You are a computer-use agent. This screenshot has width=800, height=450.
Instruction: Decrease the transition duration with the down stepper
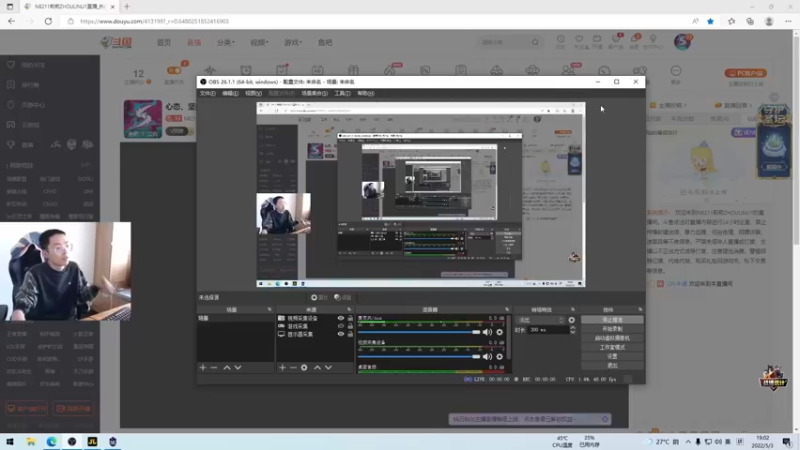[x=572, y=332]
